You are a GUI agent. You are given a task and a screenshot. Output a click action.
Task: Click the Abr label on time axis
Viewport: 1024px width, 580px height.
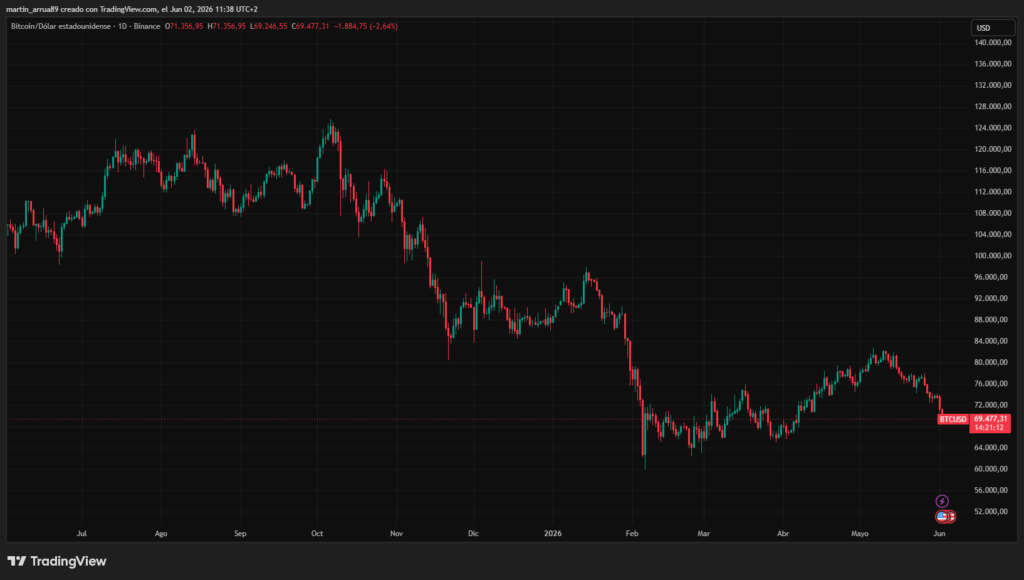click(783, 534)
